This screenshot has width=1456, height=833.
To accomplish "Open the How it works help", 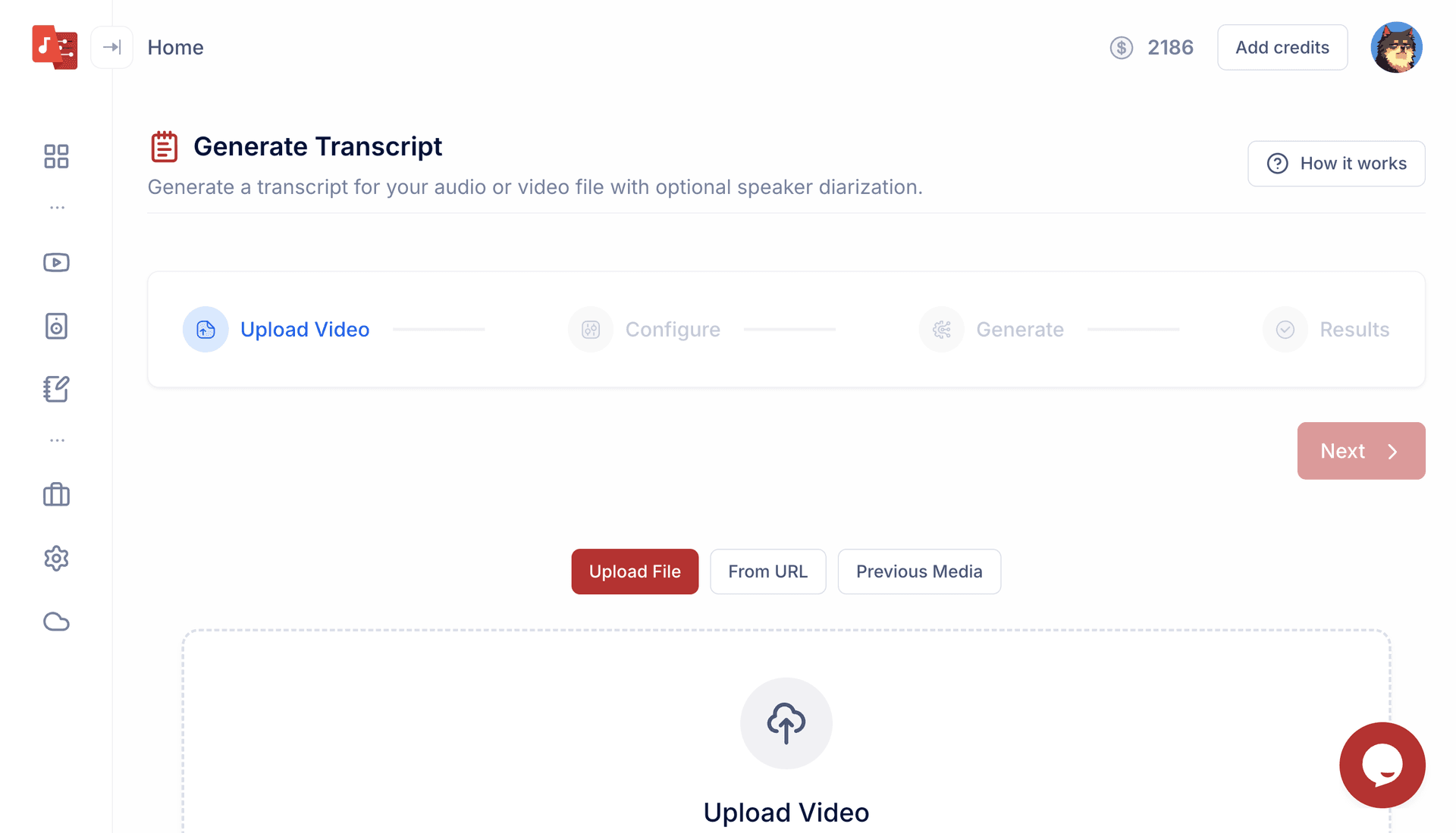I will pyautogui.click(x=1336, y=164).
